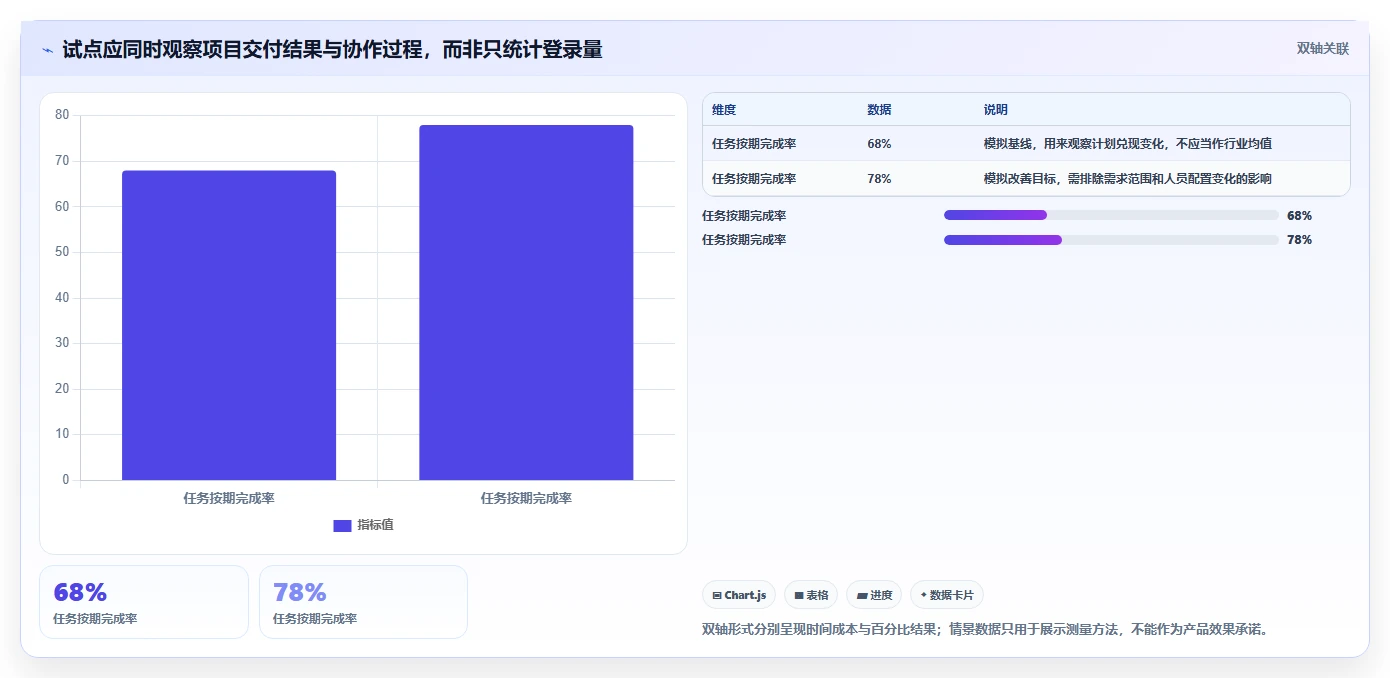This screenshot has width=1390, height=678.
Task: Click the 68% cell in the table
Action: [879, 144]
